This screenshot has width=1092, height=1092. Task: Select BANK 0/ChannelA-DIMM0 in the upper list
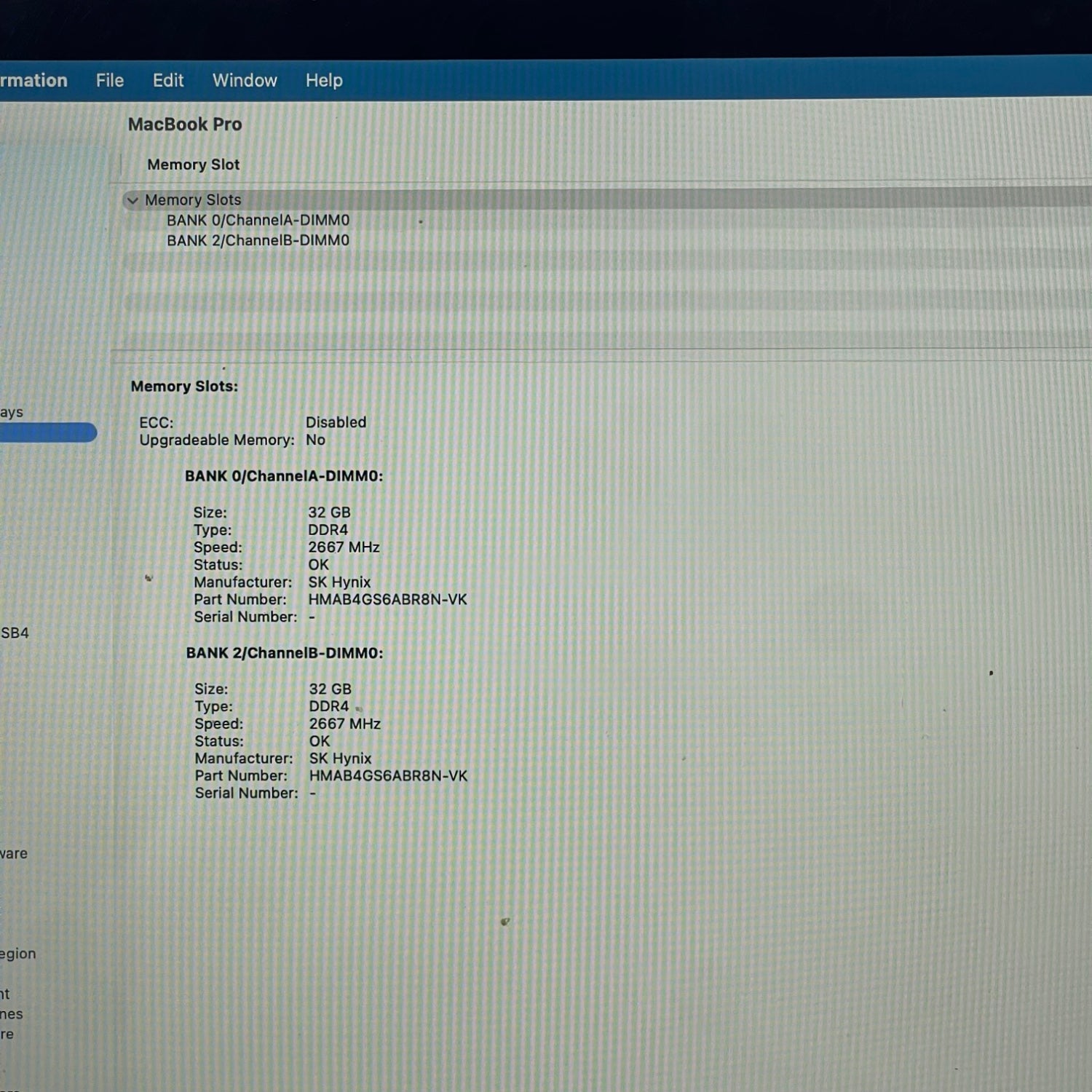tap(258, 220)
